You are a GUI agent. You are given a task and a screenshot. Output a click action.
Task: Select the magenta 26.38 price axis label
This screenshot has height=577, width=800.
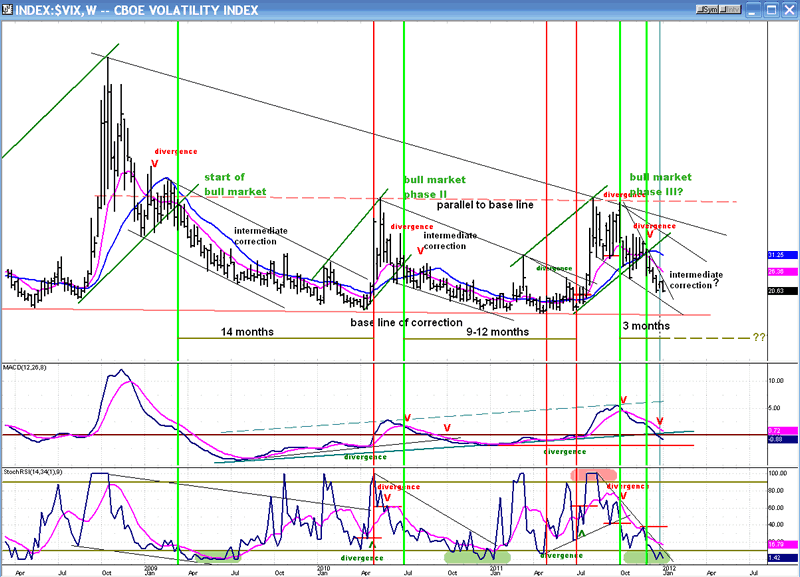(775, 270)
